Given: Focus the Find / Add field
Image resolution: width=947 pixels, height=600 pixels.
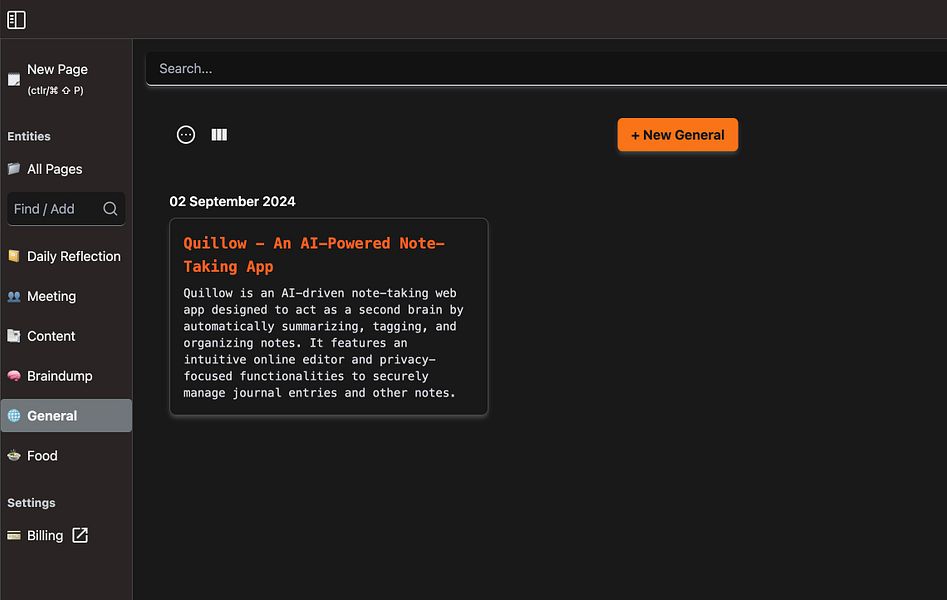Looking at the screenshot, I should (x=66, y=209).
